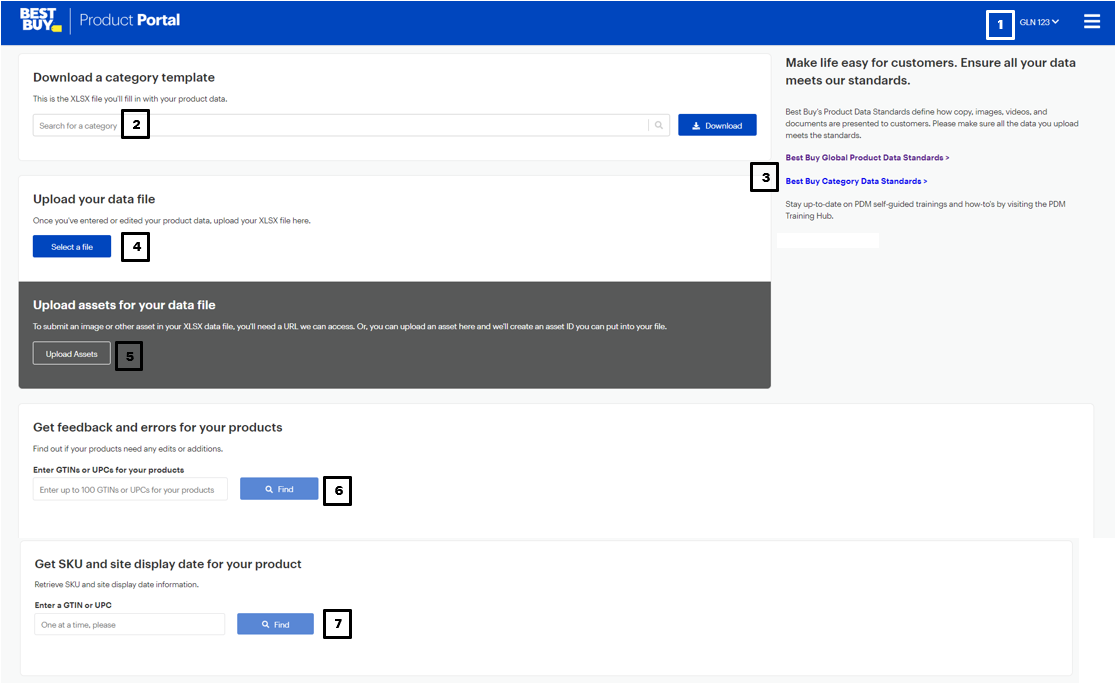This screenshot has height=687, width=1115.
Task: Click the Search for a category field
Action: tap(351, 125)
